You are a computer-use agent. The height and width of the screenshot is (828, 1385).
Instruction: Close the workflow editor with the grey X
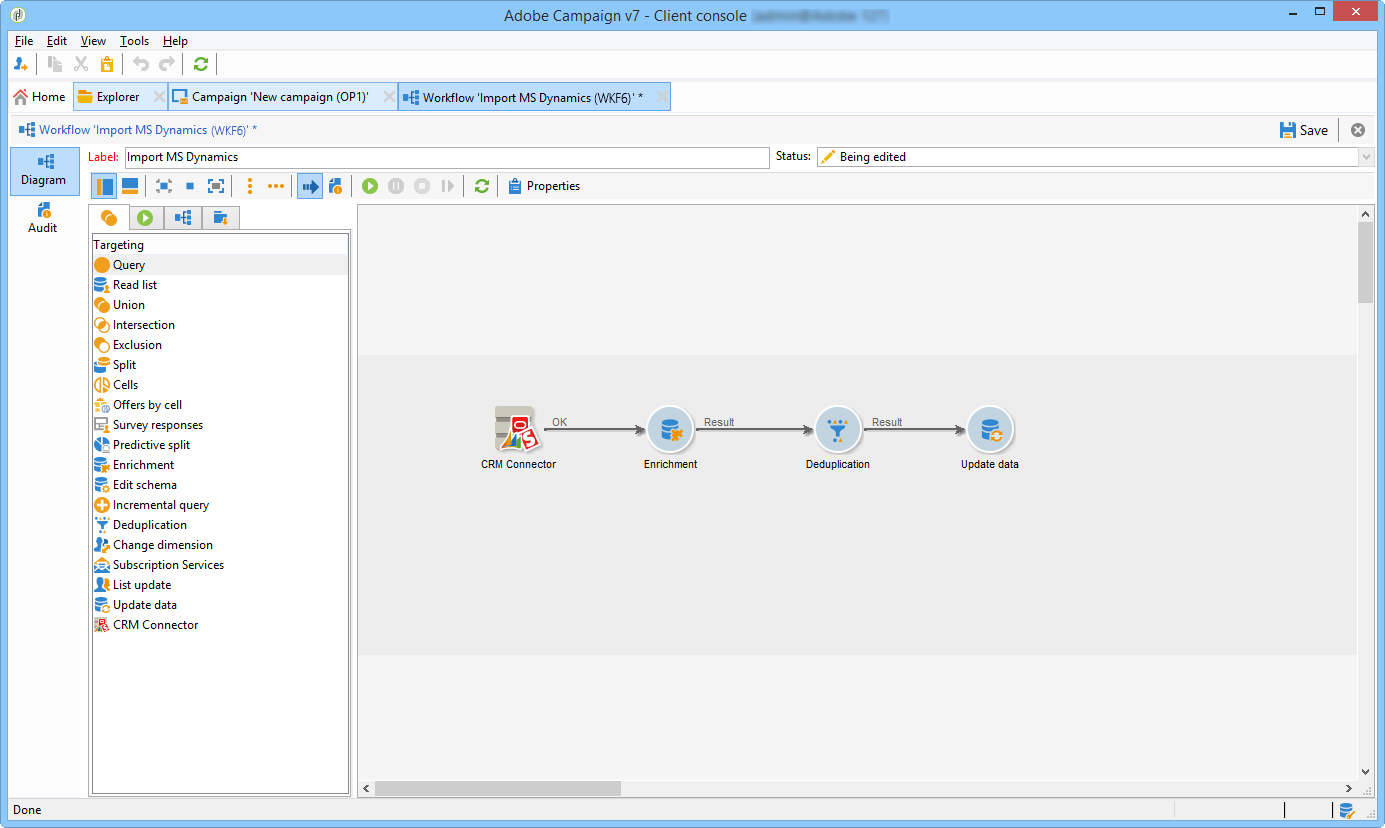click(x=1358, y=130)
